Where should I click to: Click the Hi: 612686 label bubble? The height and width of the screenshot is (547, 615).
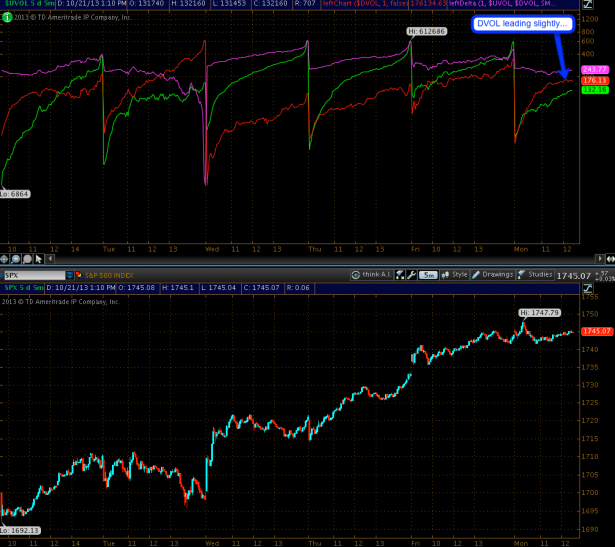(x=427, y=31)
